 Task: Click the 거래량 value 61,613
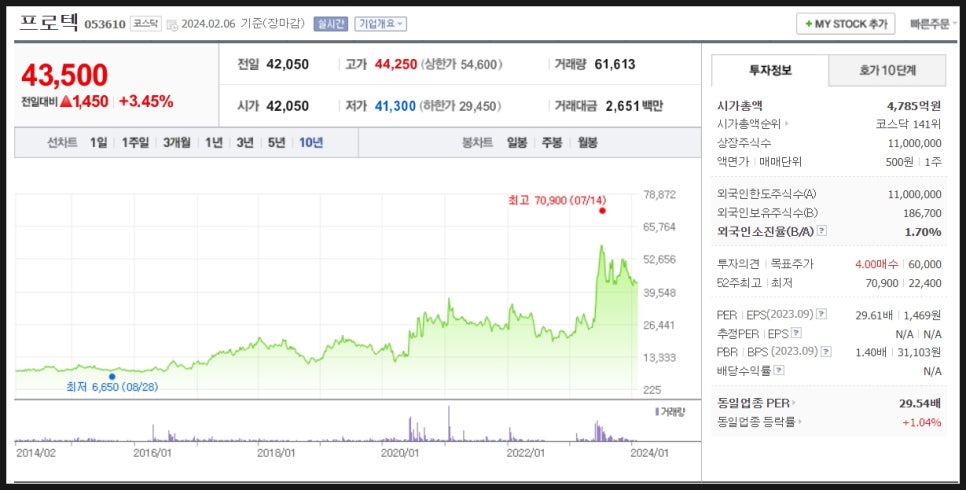615,64
